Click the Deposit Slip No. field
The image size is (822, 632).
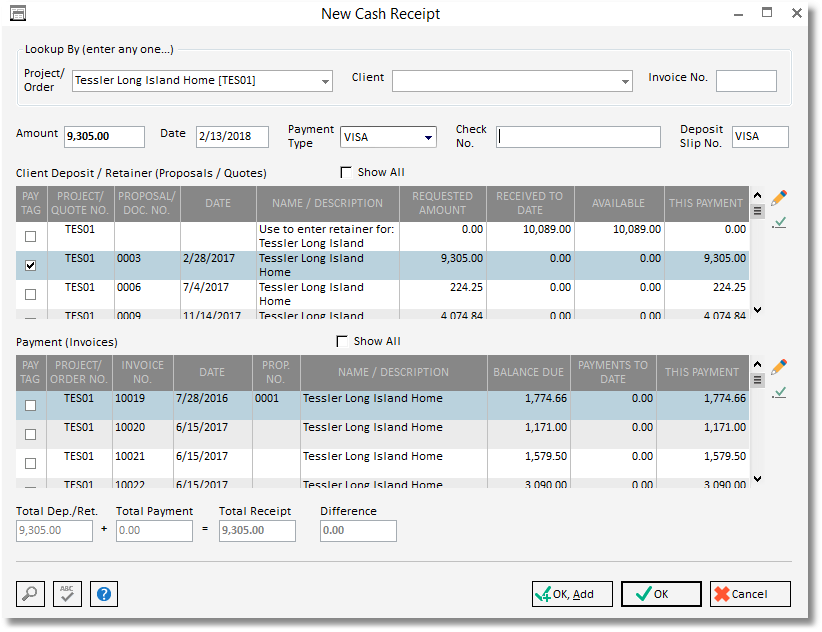click(760, 137)
